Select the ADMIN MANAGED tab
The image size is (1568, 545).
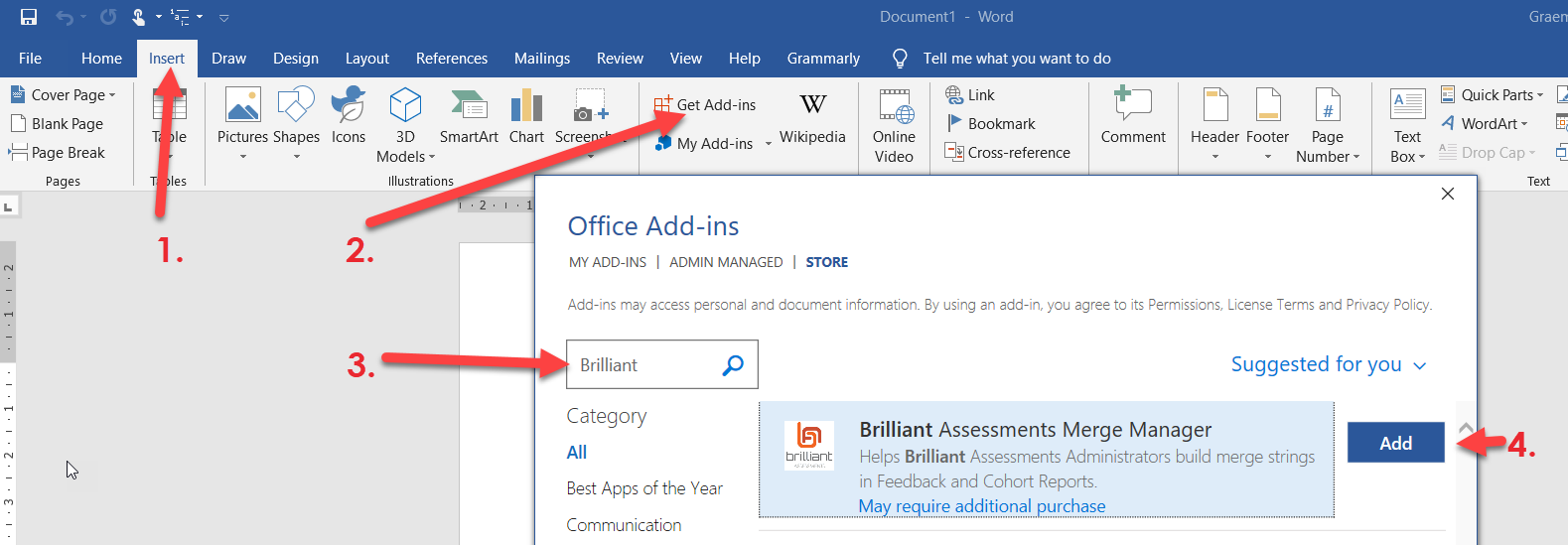[726, 262]
